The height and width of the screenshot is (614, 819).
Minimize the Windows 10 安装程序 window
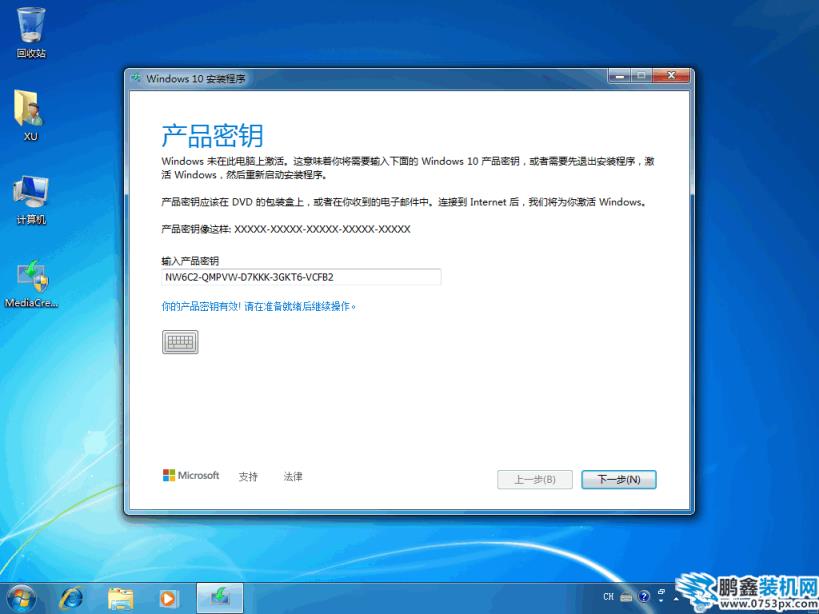(619, 76)
